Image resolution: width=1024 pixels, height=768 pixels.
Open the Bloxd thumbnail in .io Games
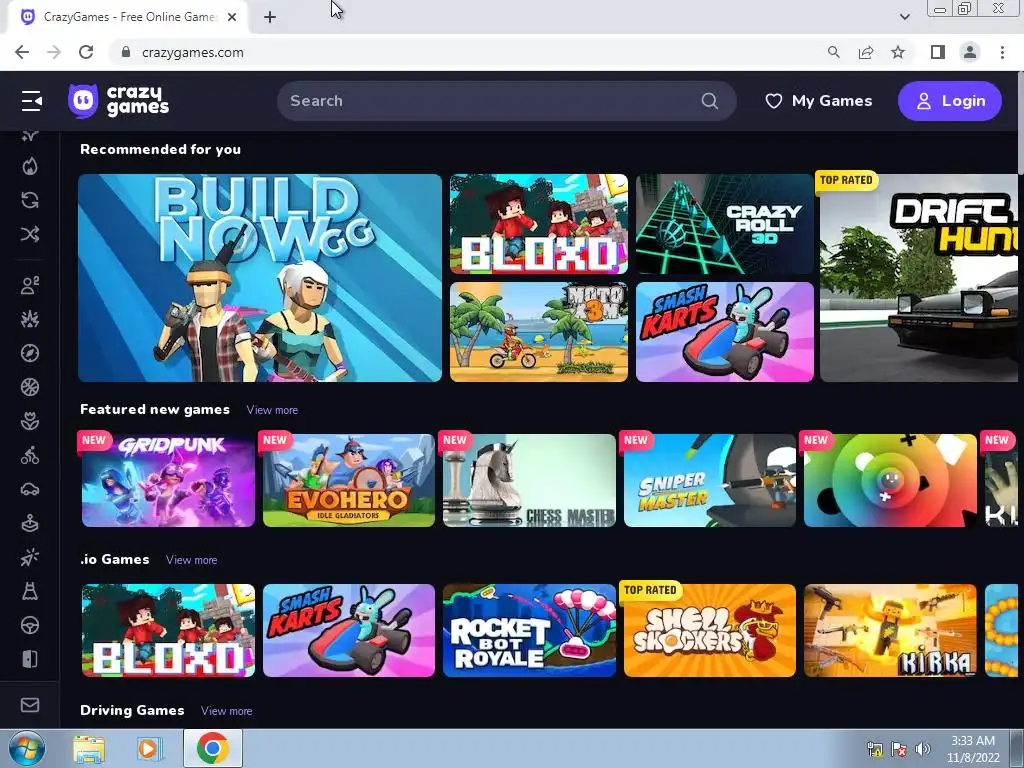(x=168, y=631)
